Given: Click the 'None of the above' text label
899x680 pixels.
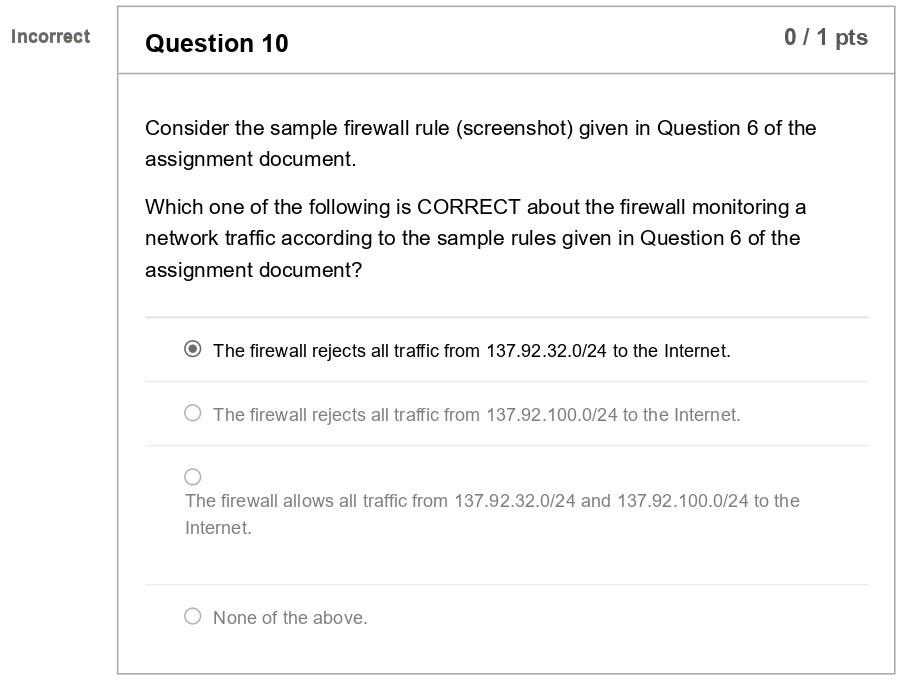Looking at the screenshot, I should [289, 617].
